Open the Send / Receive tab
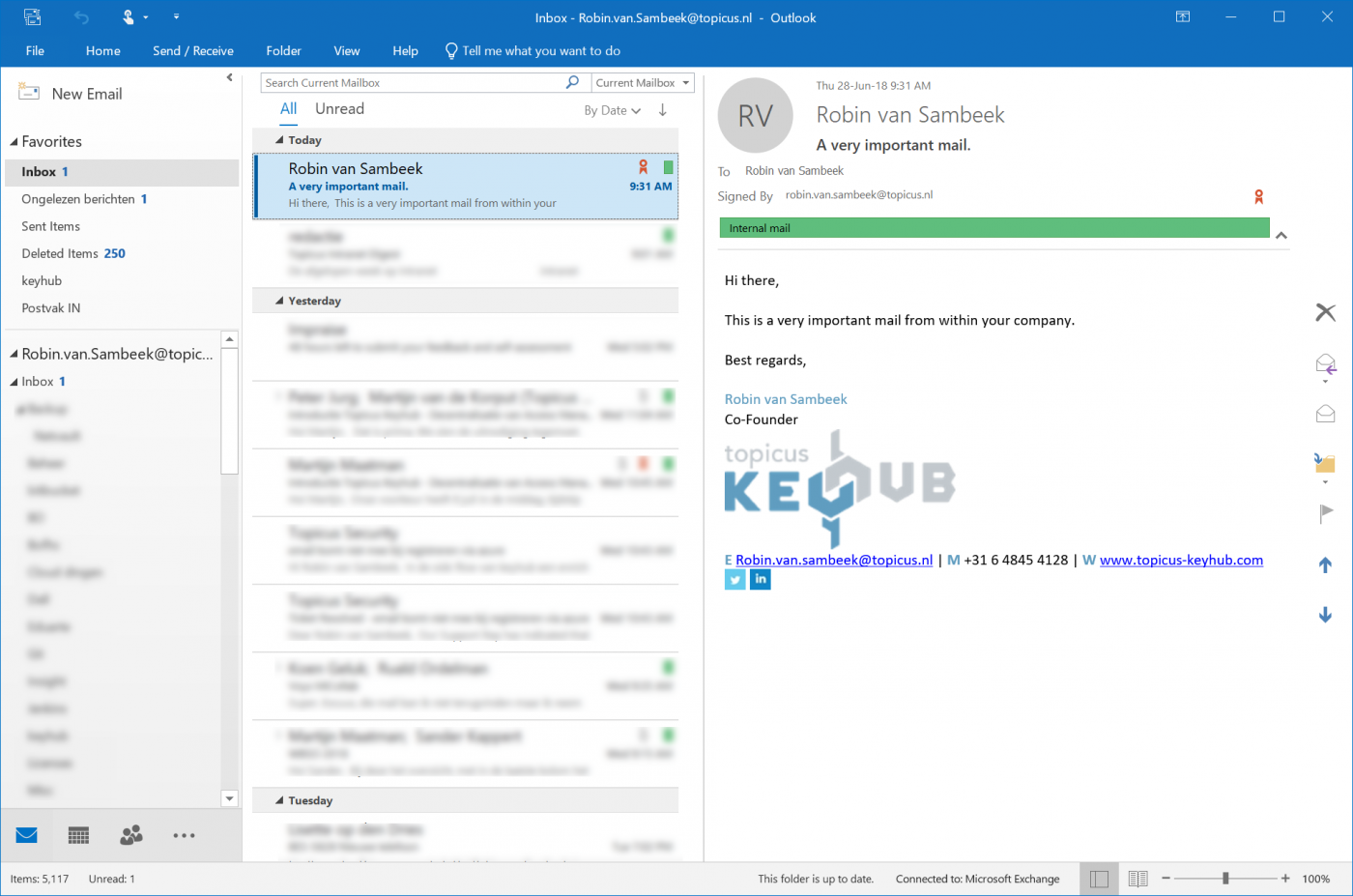1353x896 pixels. click(x=193, y=51)
